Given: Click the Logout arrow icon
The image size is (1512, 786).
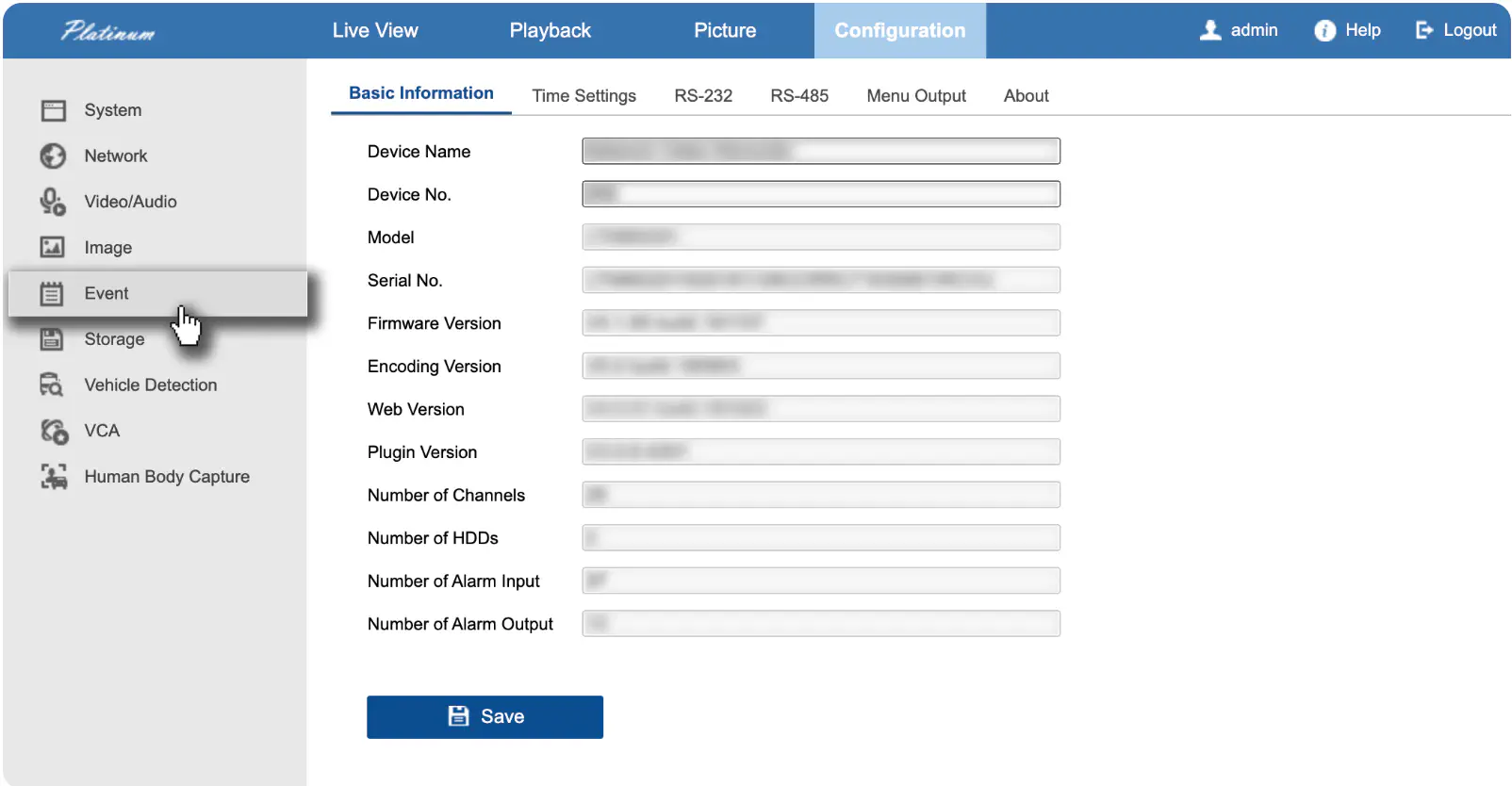Looking at the screenshot, I should click(x=1424, y=30).
